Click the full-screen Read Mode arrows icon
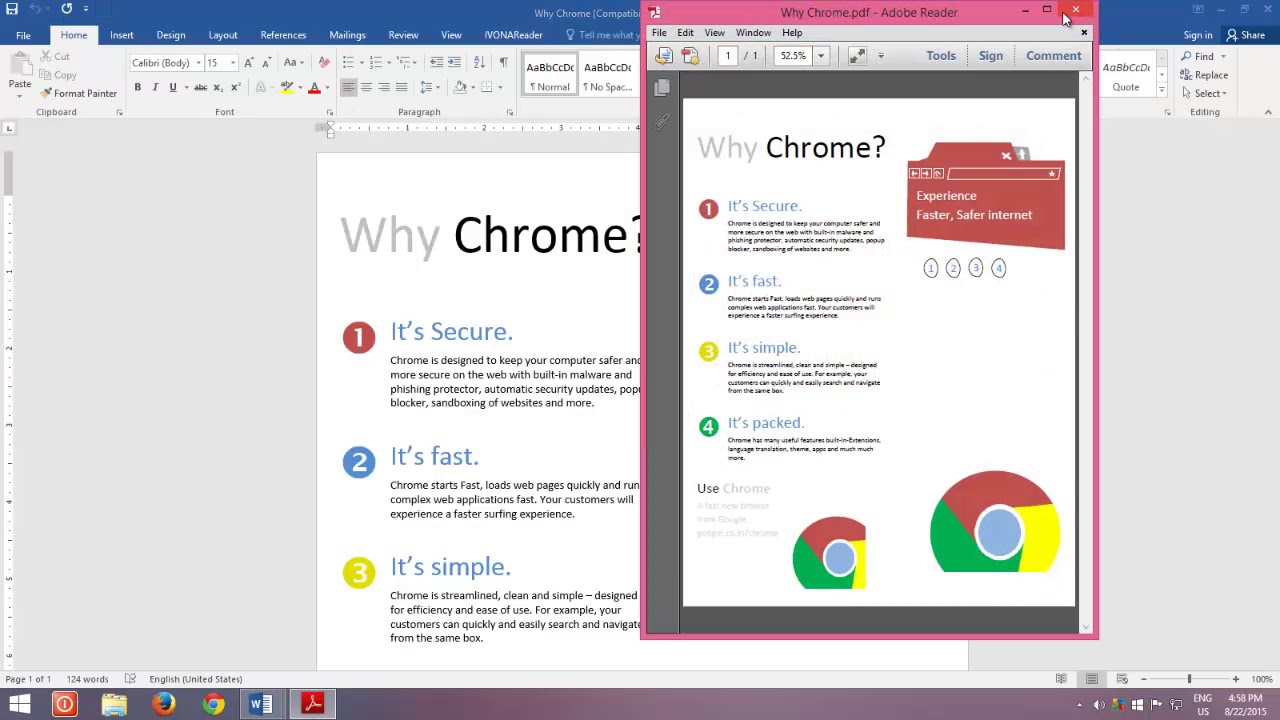 pyautogui.click(x=857, y=56)
